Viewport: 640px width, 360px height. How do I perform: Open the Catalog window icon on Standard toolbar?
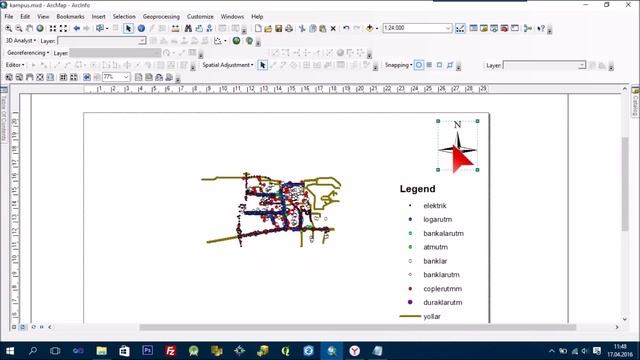(x=484, y=29)
